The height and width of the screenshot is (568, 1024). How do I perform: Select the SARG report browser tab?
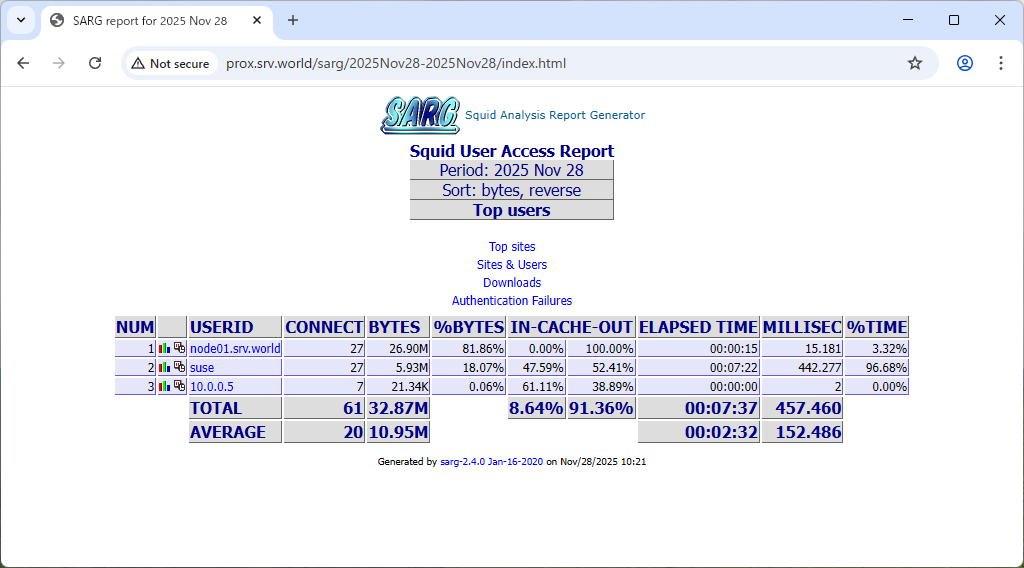(150, 20)
